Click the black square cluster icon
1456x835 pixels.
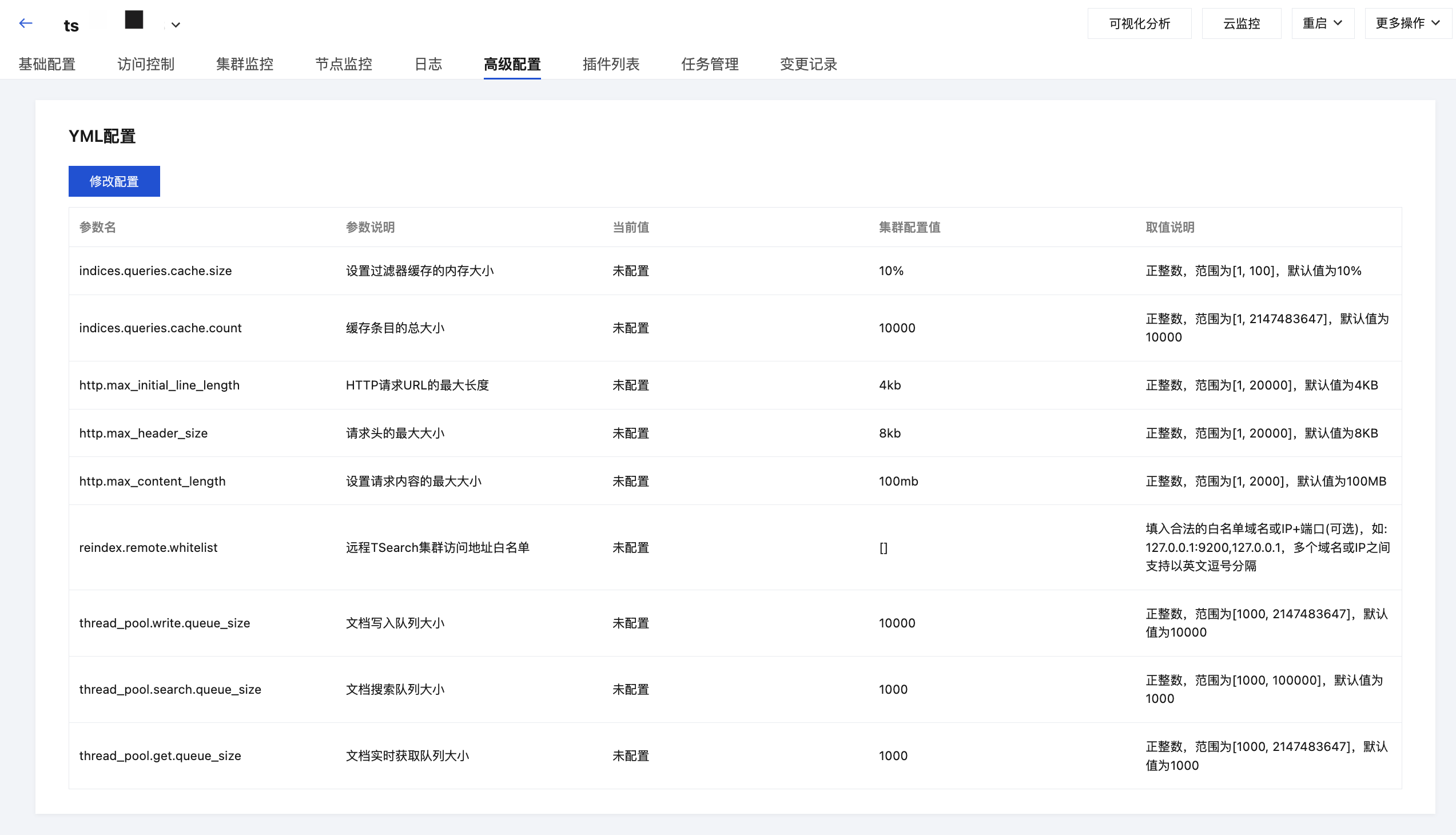coord(134,19)
